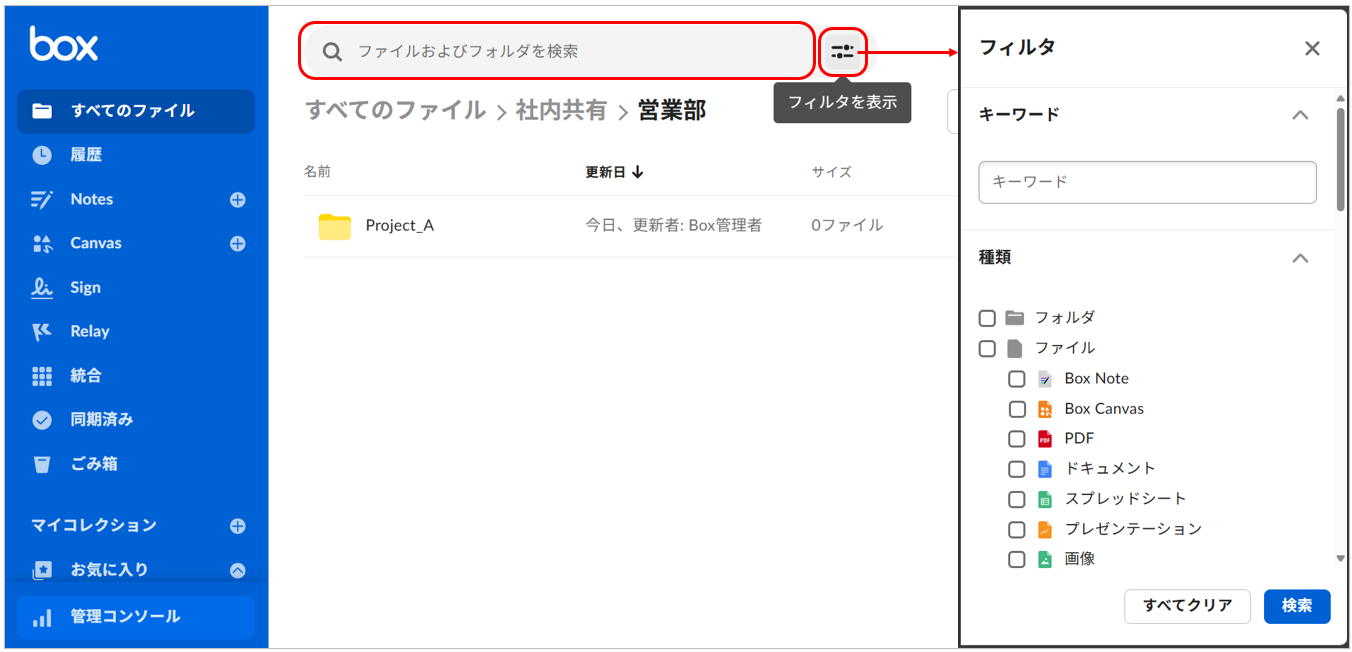This screenshot has width=1352, height=652.
Task: Create a new collection with plus icon
Action: [238, 526]
